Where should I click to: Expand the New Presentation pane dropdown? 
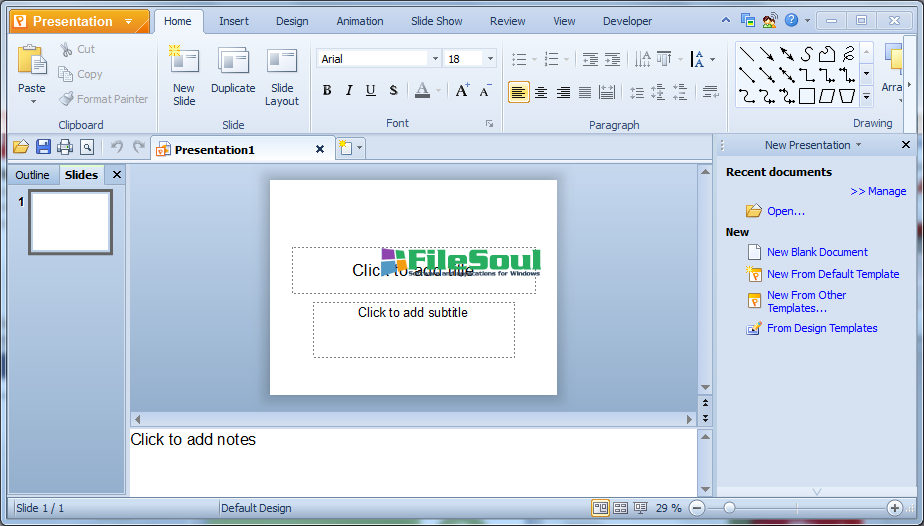(857, 146)
